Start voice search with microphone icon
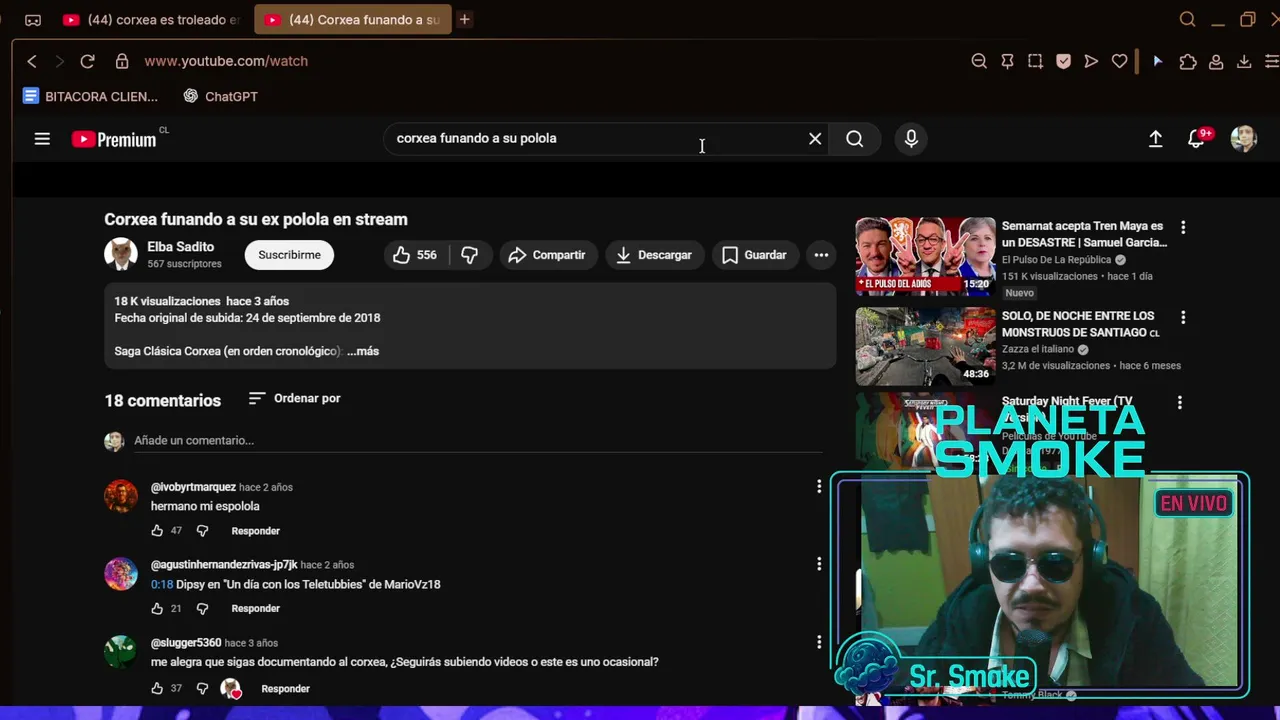 [x=911, y=139]
